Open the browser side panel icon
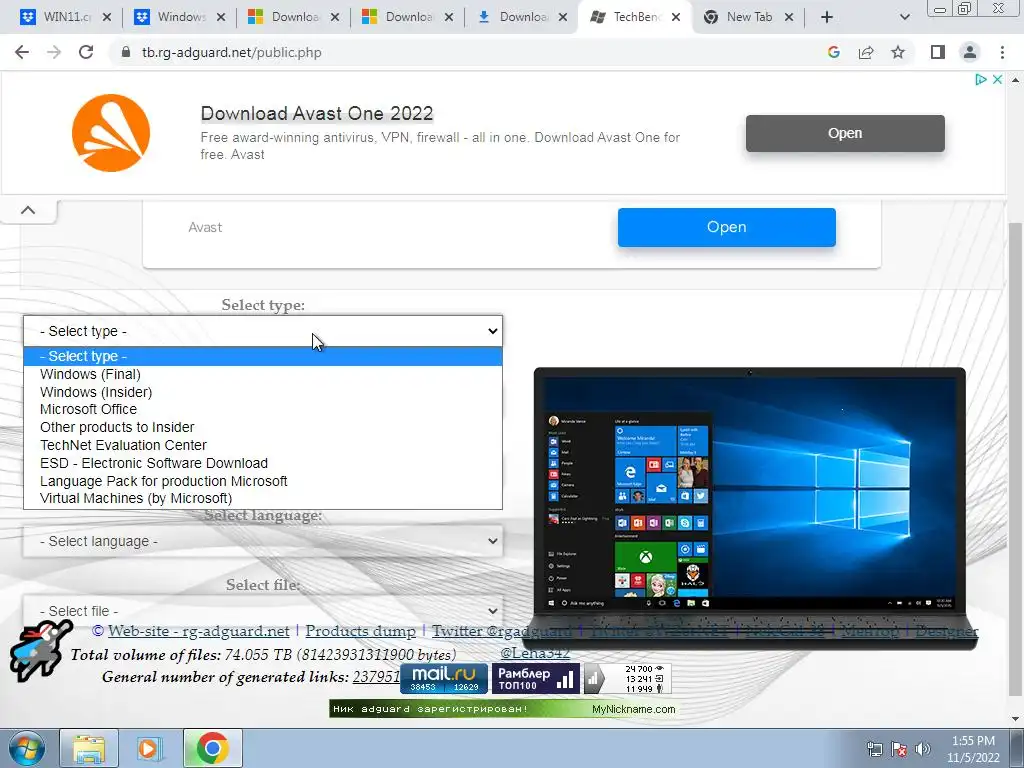1024x768 pixels. pos(938,52)
